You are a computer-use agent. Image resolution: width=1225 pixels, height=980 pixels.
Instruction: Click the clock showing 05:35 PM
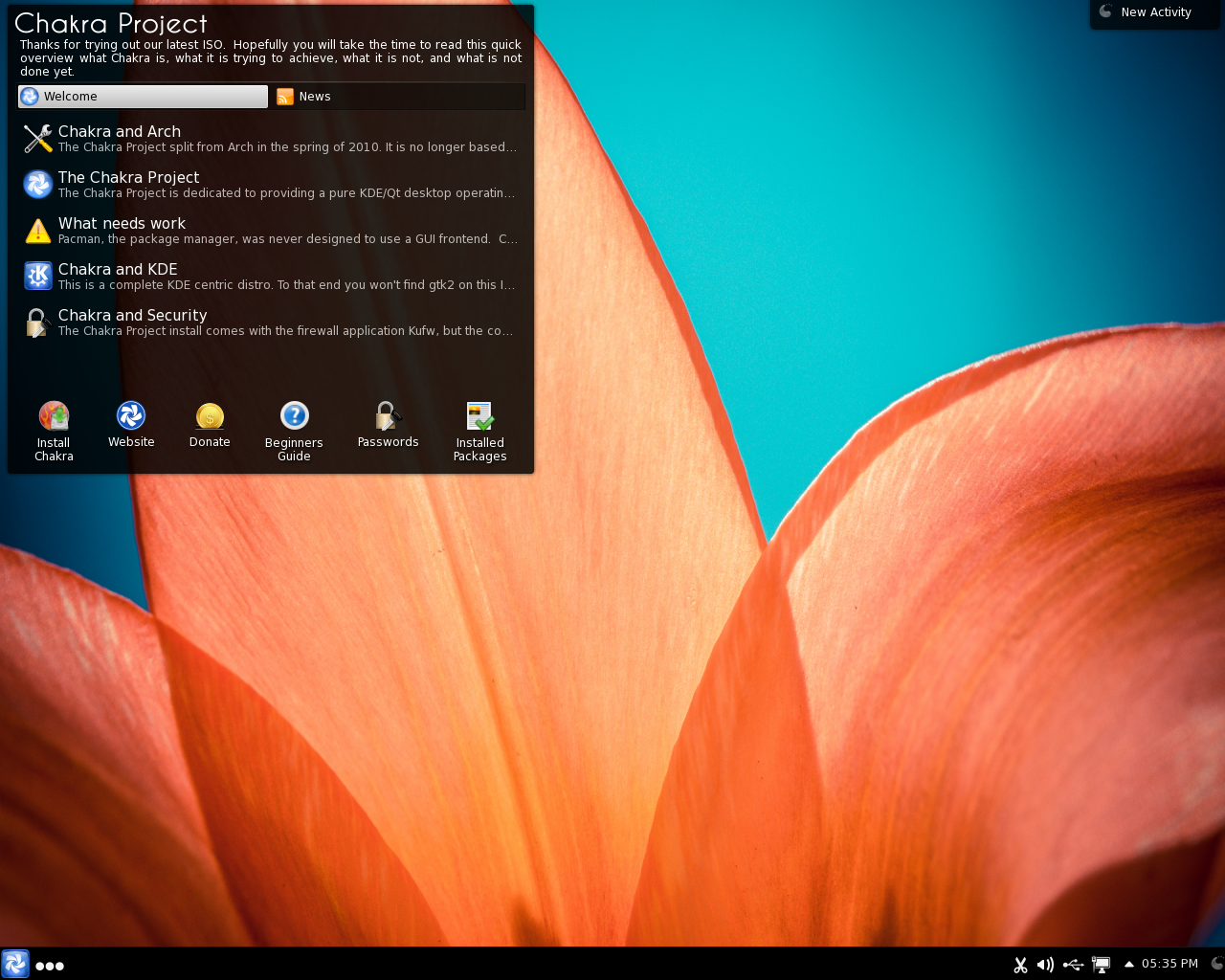(1169, 964)
